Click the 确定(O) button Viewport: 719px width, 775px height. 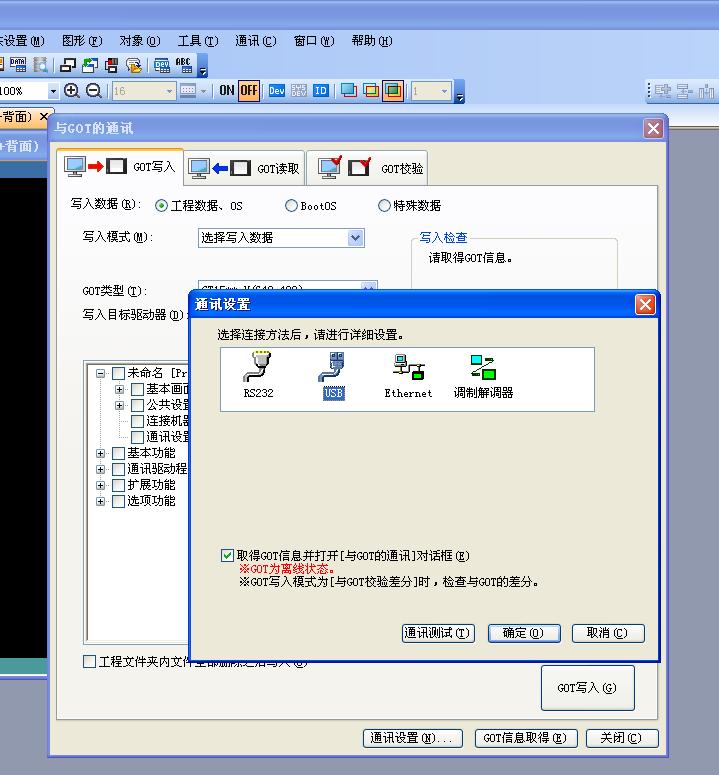tap(523, 633)
